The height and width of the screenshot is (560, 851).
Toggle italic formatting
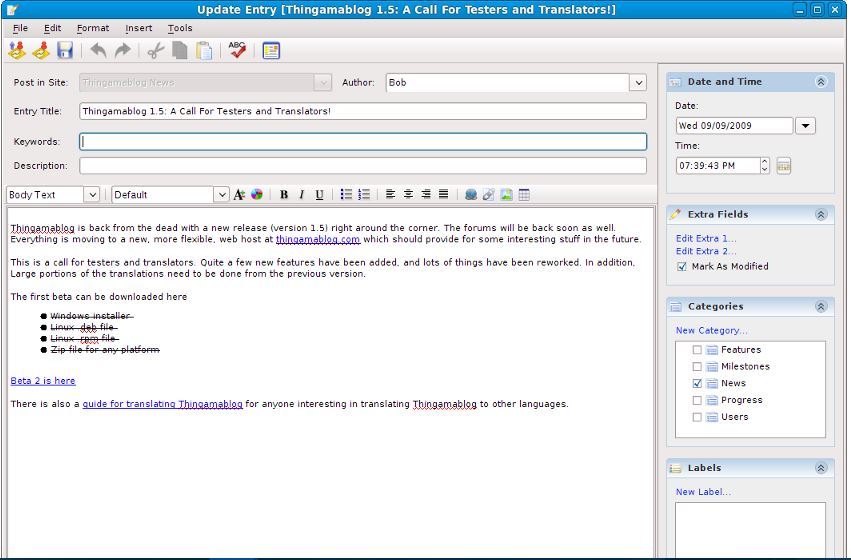click(302, 194)
